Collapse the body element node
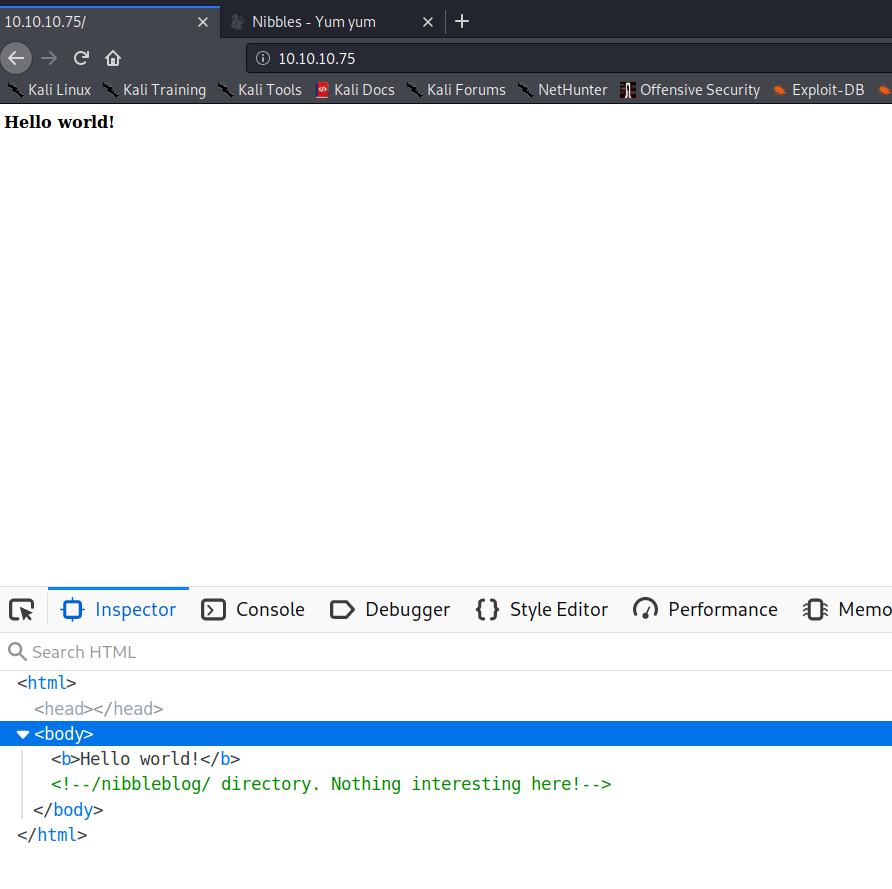This screenshot has width=892, height=889. pos(23,734)
